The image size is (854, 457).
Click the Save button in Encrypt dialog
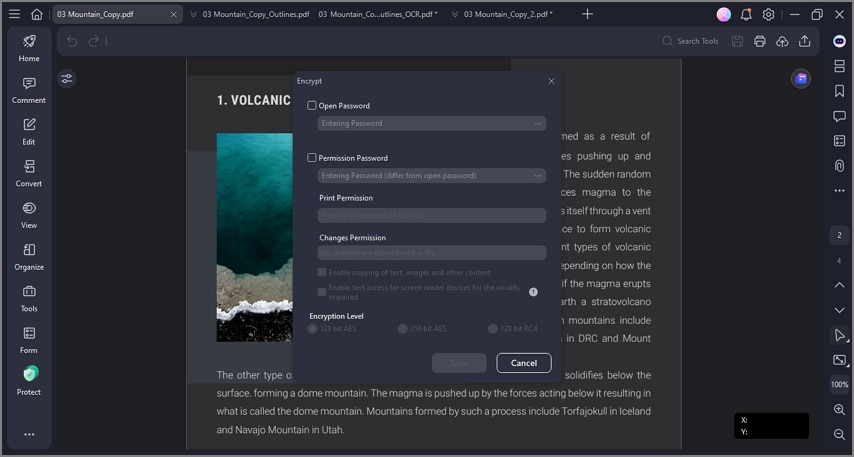point(459,363)
